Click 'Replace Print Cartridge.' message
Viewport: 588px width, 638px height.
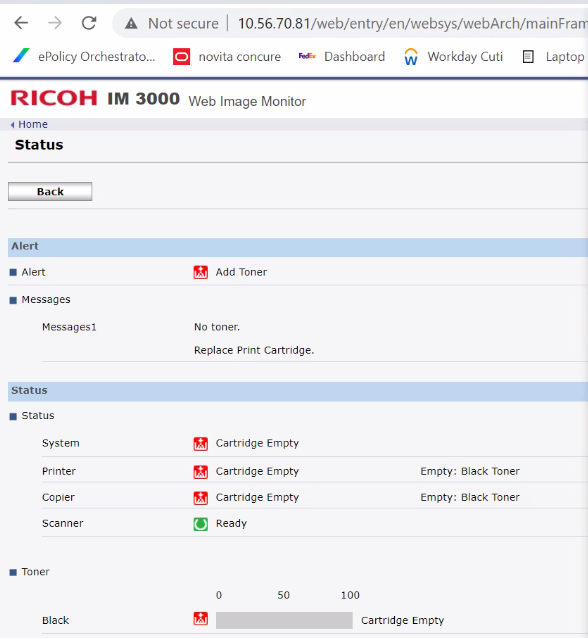(254, 350)
